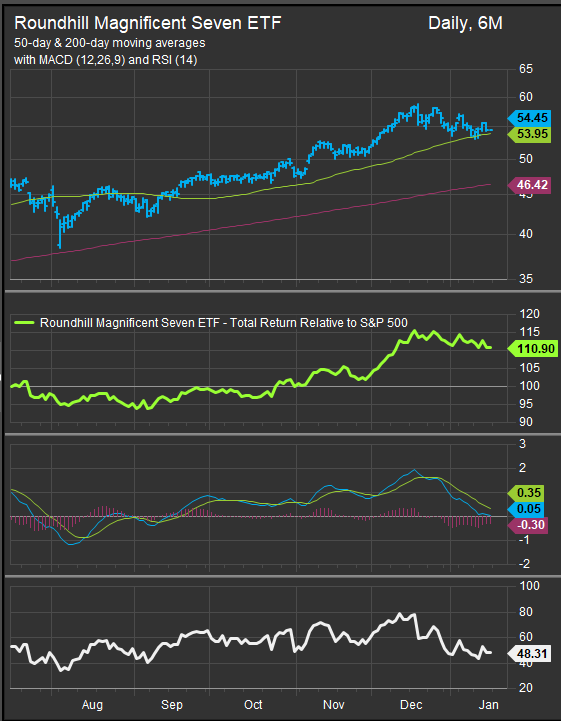The height and width of the screenshot is (721, 561).
Task: Click the green 110.90 relative return tag
Action: click(x=532, y=349)
